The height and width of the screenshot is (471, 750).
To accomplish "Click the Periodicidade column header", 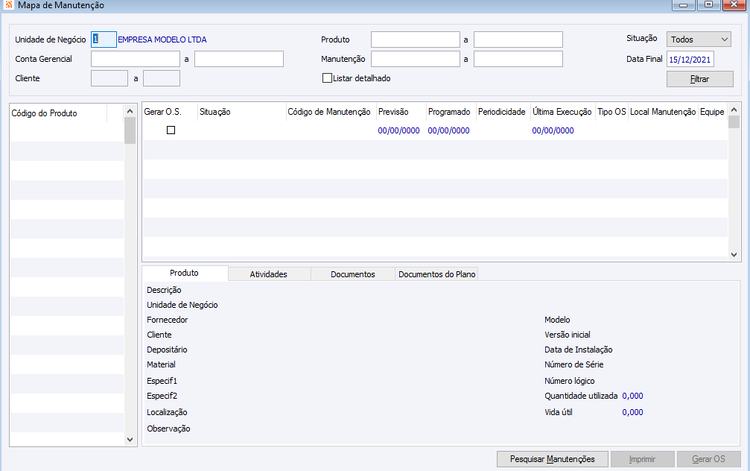I will tap(504, 112).
